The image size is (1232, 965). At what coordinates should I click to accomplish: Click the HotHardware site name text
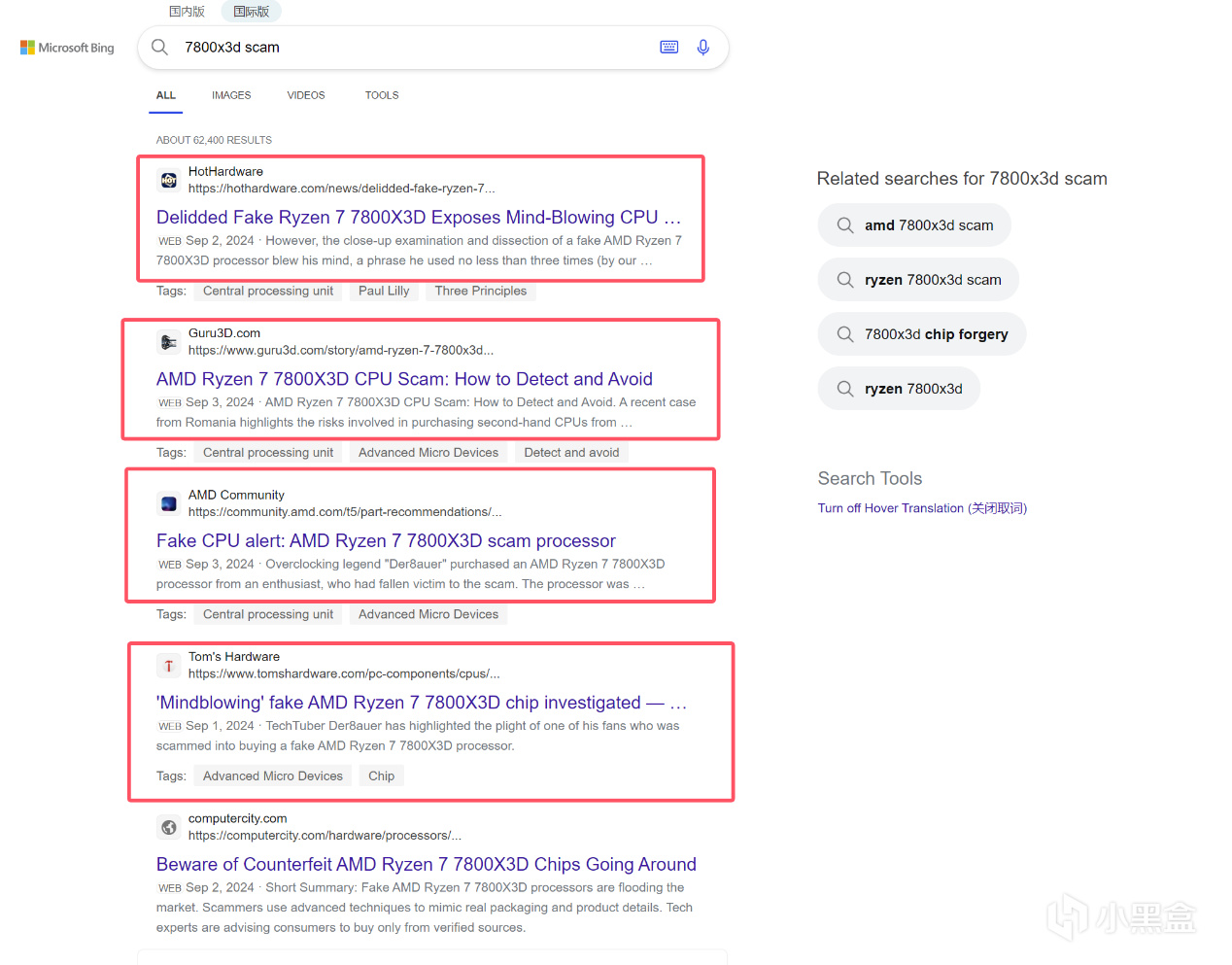coord(225,172)
